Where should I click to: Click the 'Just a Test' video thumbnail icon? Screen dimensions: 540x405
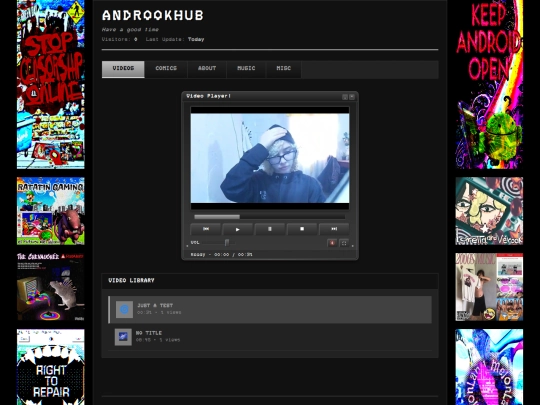(124, 309)
